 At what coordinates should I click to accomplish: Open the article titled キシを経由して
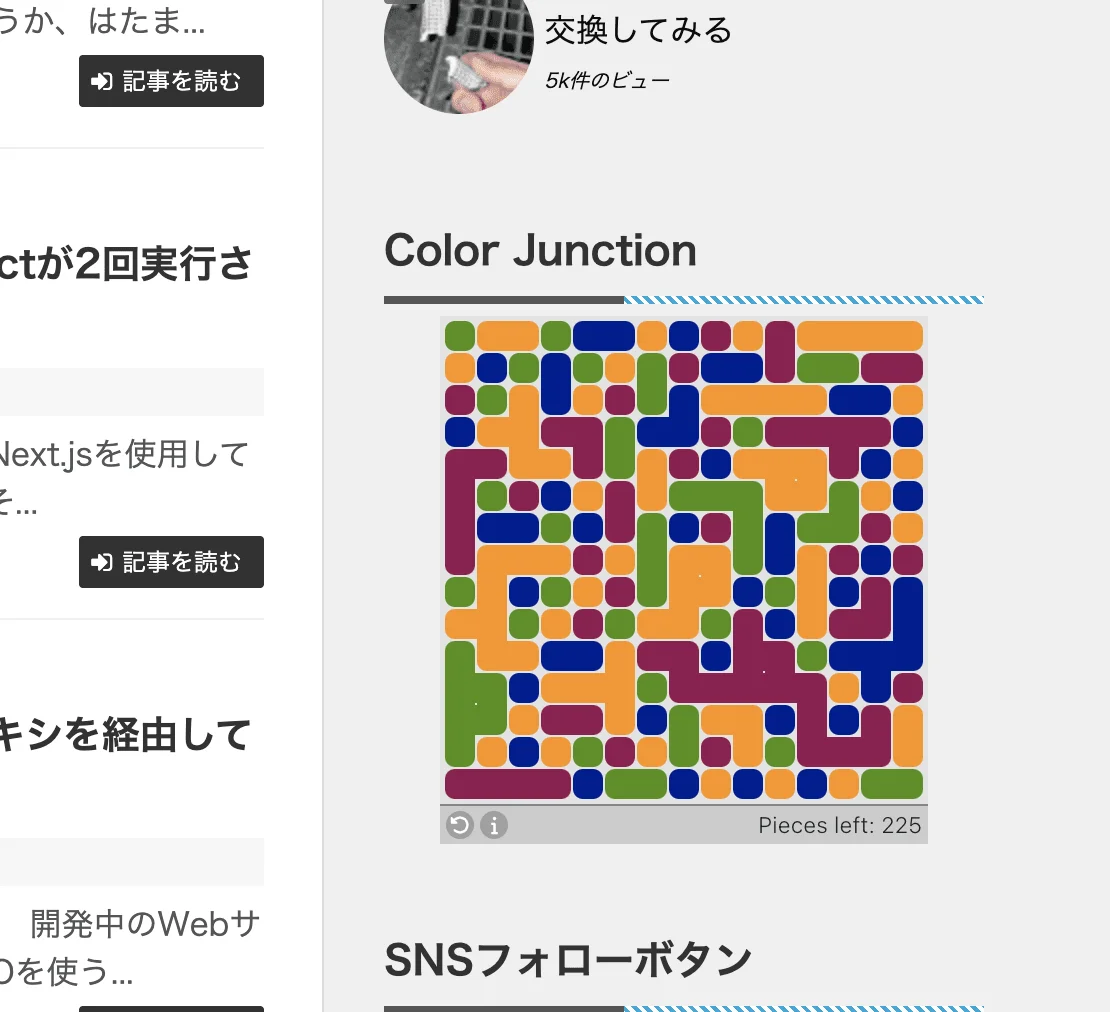click(x=125, y=735)
